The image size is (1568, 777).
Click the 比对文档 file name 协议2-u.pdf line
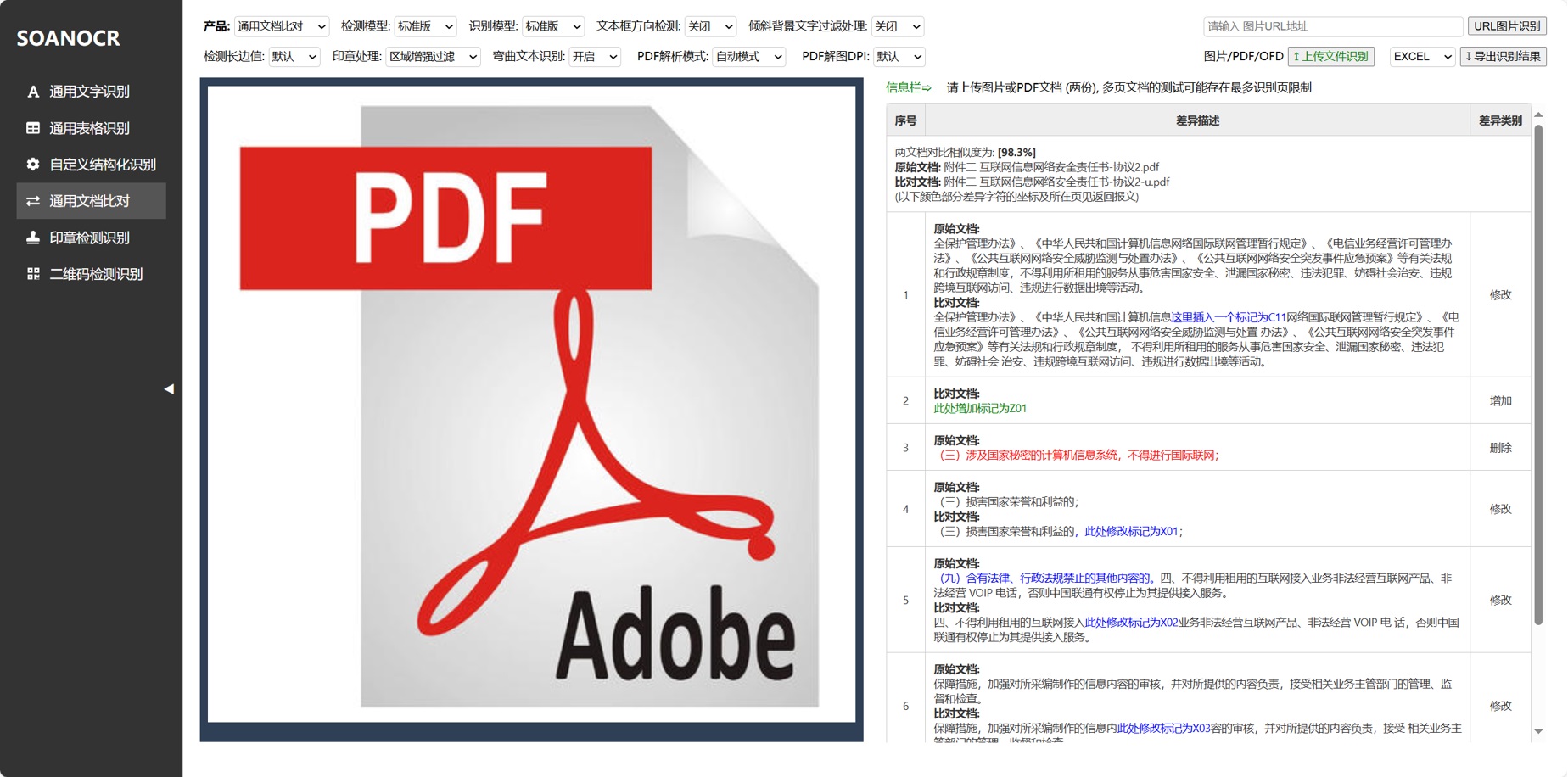tap(1032, 182)
